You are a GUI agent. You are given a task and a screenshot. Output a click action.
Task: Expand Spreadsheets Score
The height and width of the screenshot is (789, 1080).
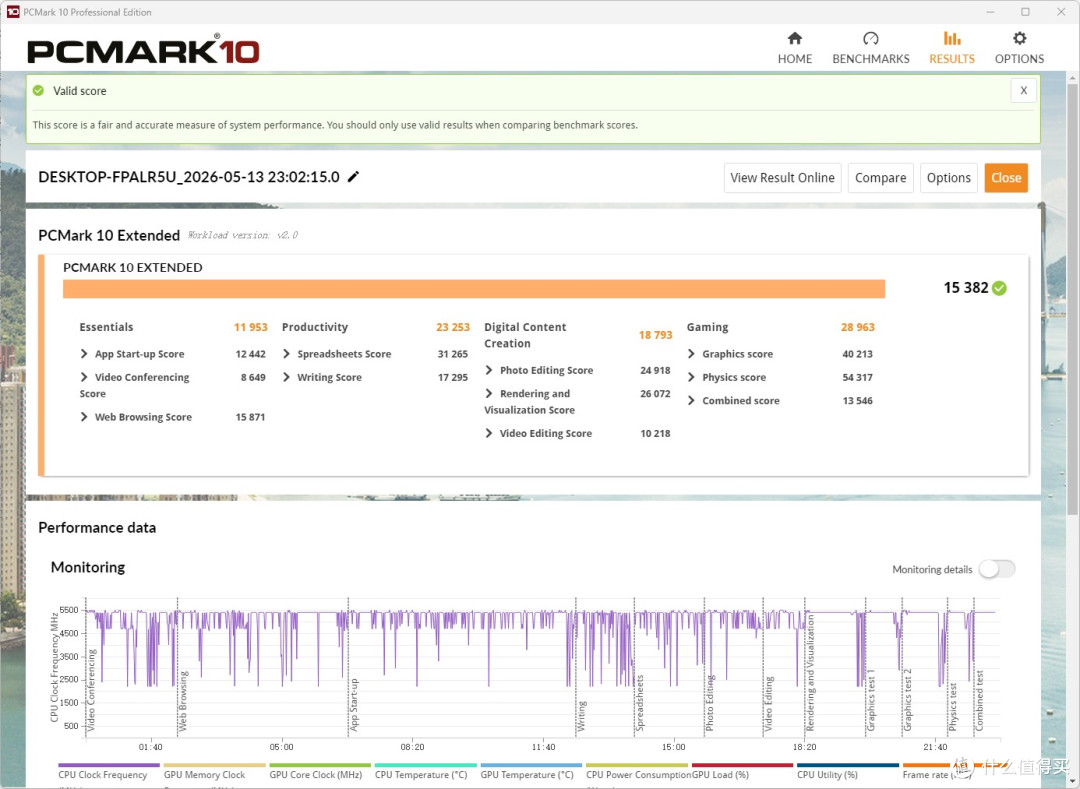point(287,354)
